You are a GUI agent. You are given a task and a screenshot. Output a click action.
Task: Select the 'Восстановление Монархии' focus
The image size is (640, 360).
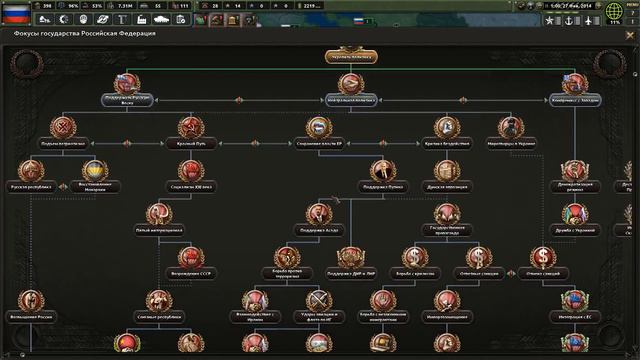click(95, 176)
